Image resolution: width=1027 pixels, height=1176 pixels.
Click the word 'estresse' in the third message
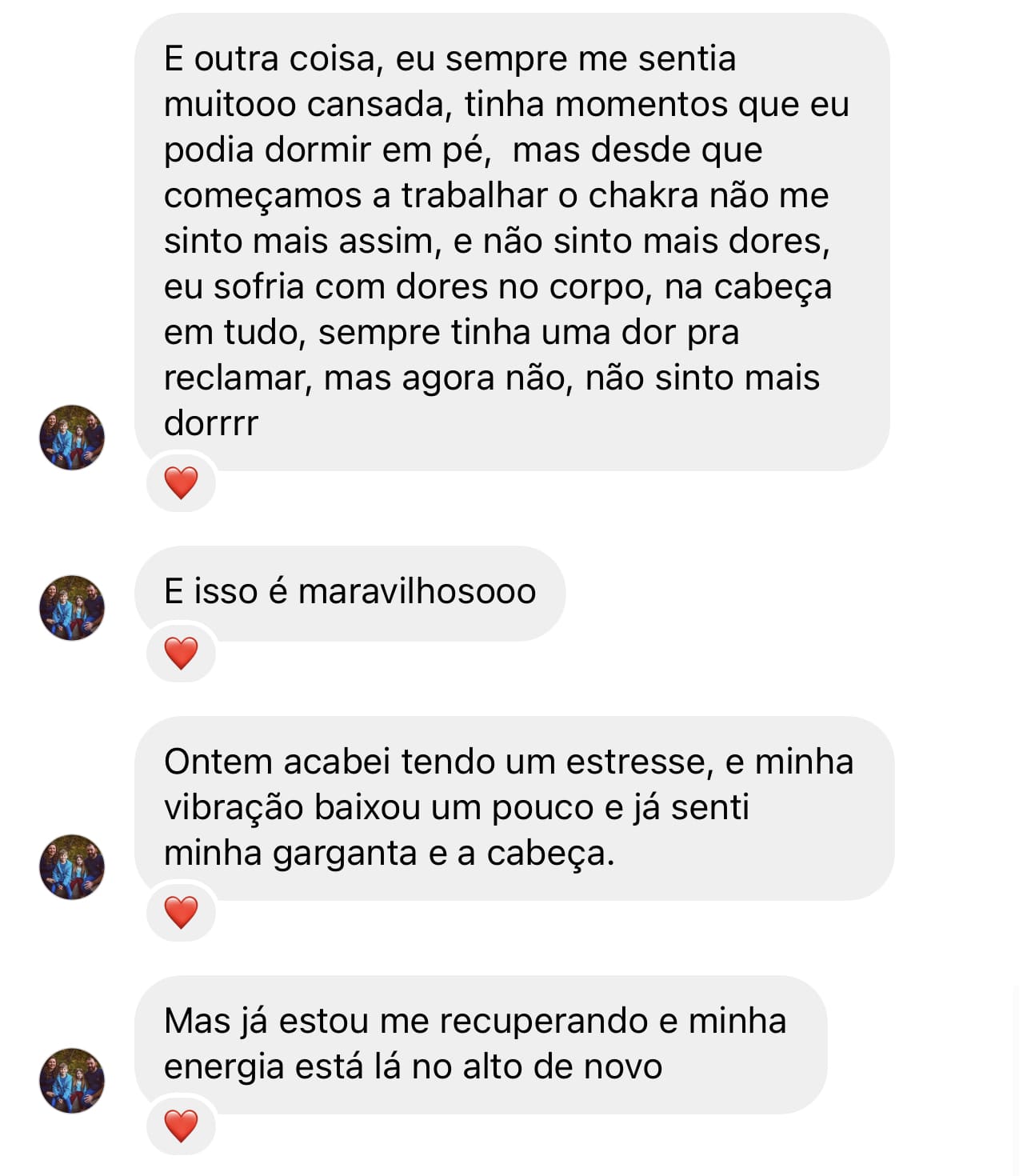click(636, 762)
